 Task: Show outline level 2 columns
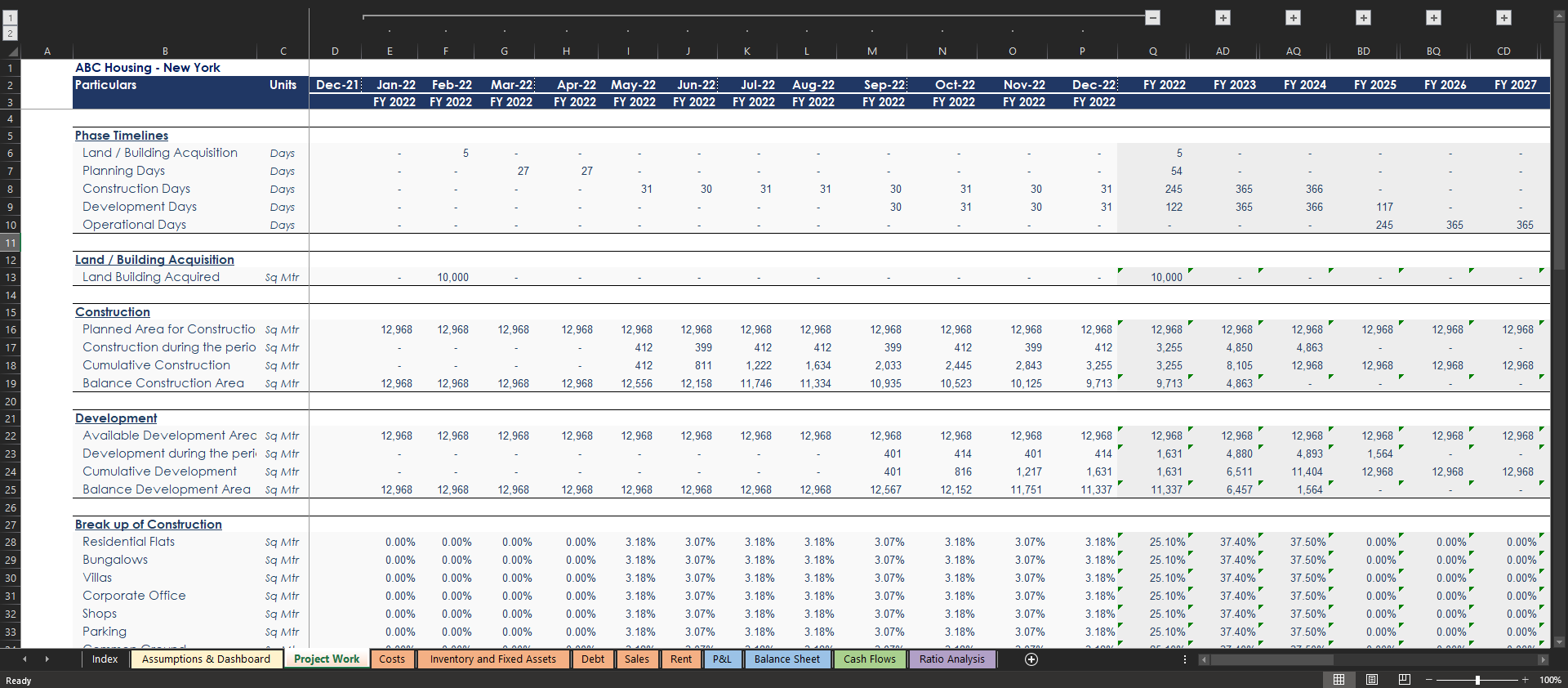[x=11, y=34]
